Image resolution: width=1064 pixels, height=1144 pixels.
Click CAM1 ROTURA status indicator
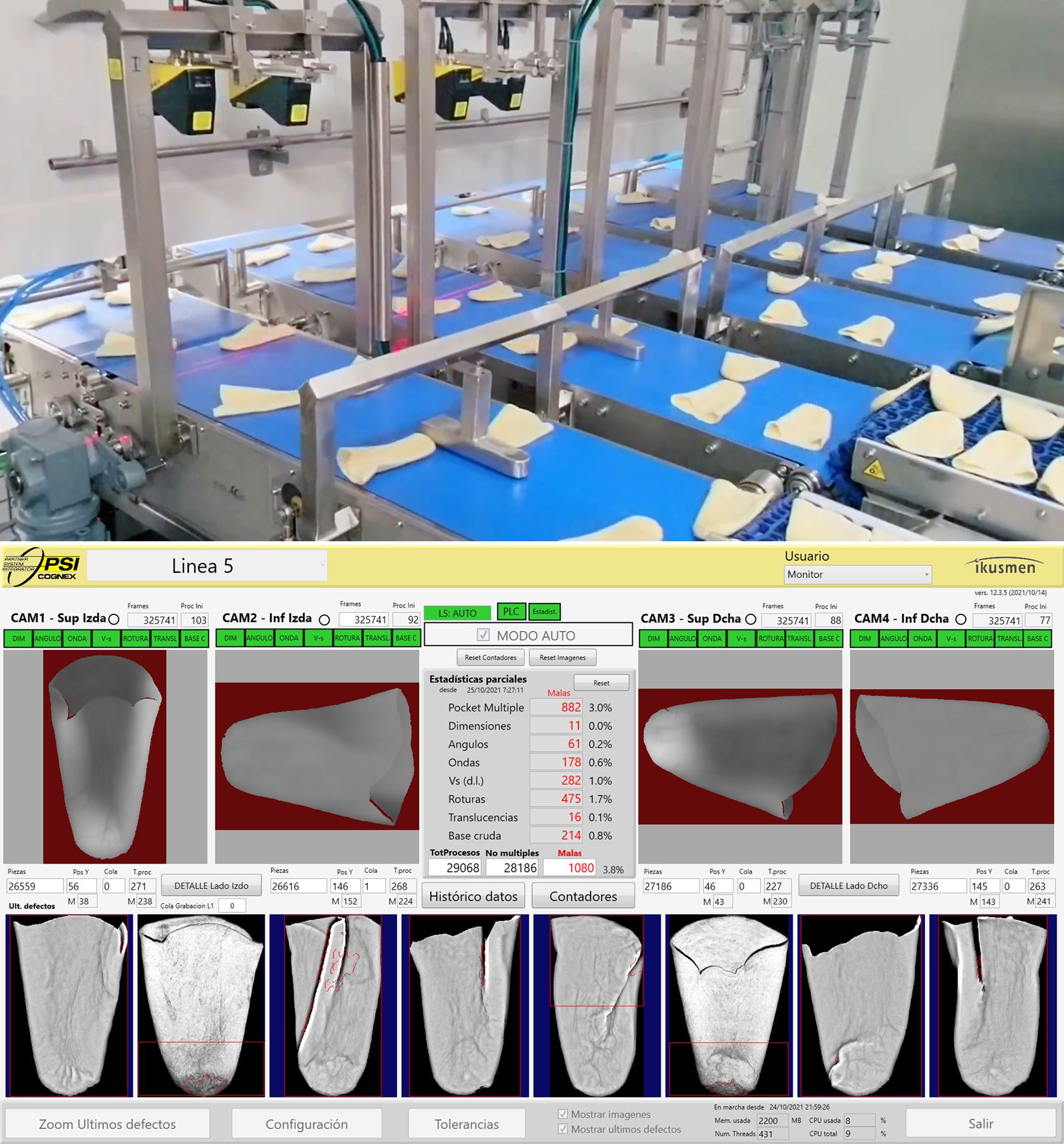tap(135, 638)
